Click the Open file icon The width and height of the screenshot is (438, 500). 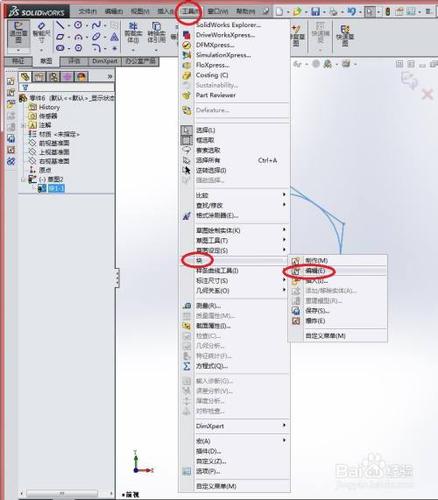[297, 12]
